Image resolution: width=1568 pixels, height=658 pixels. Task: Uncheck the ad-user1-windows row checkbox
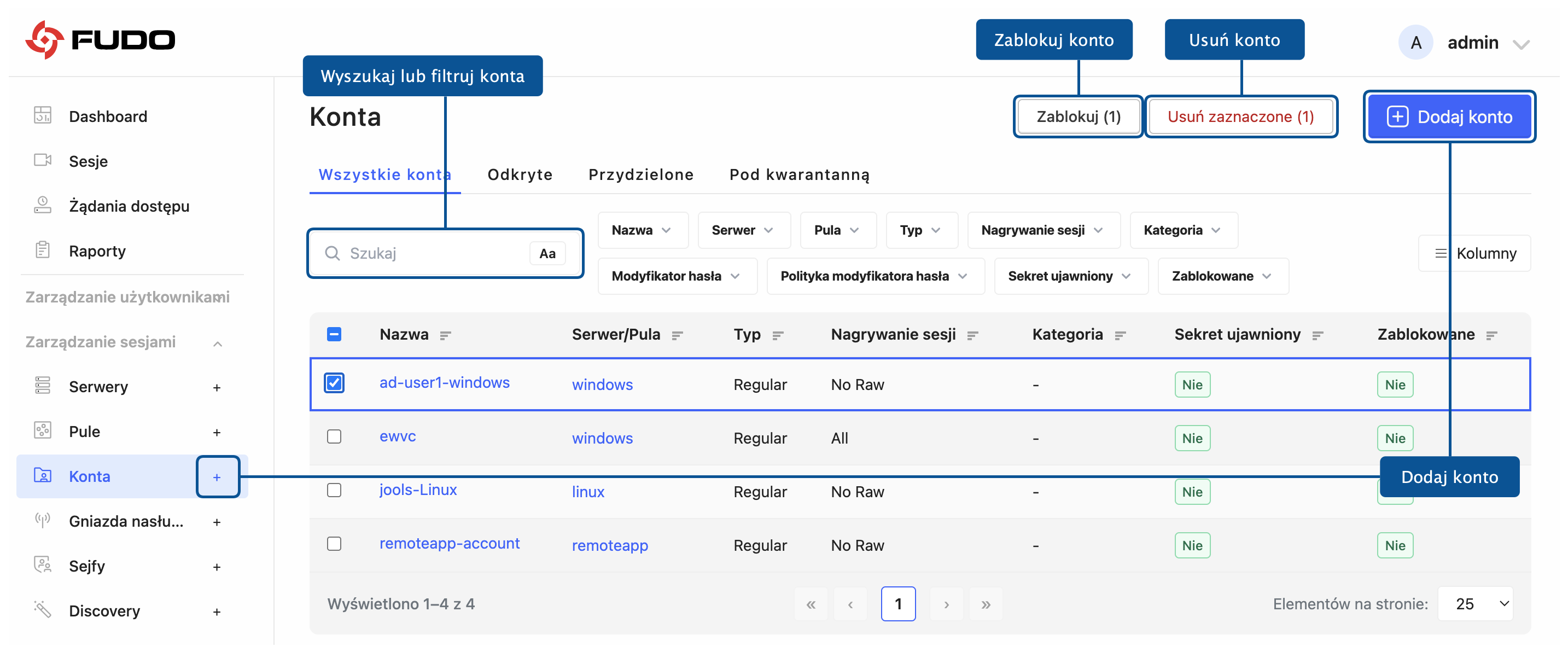pyautogui.click(x=334, y=383)
